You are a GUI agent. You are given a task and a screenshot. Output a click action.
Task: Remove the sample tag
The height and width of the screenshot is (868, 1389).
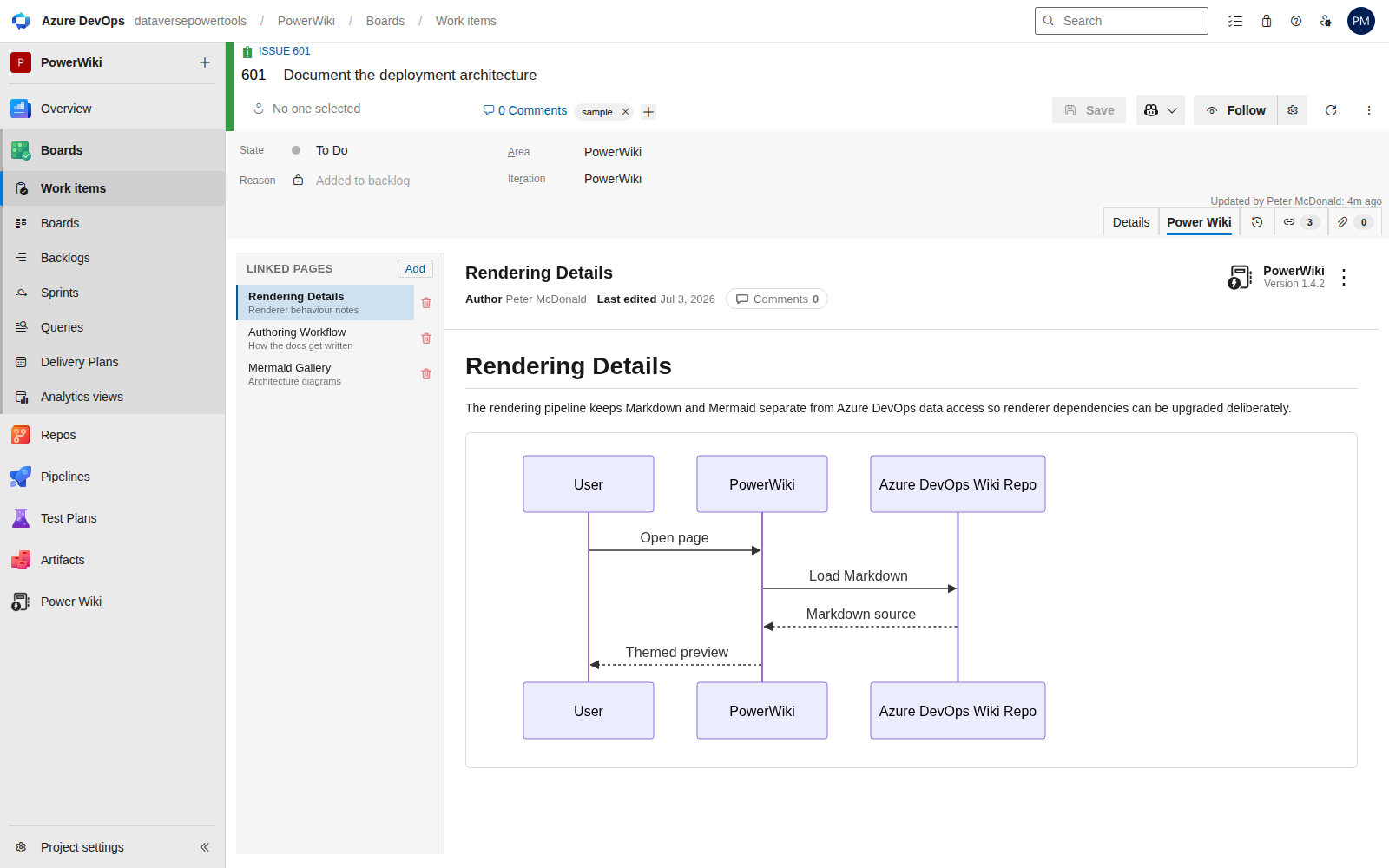[625, 112]
